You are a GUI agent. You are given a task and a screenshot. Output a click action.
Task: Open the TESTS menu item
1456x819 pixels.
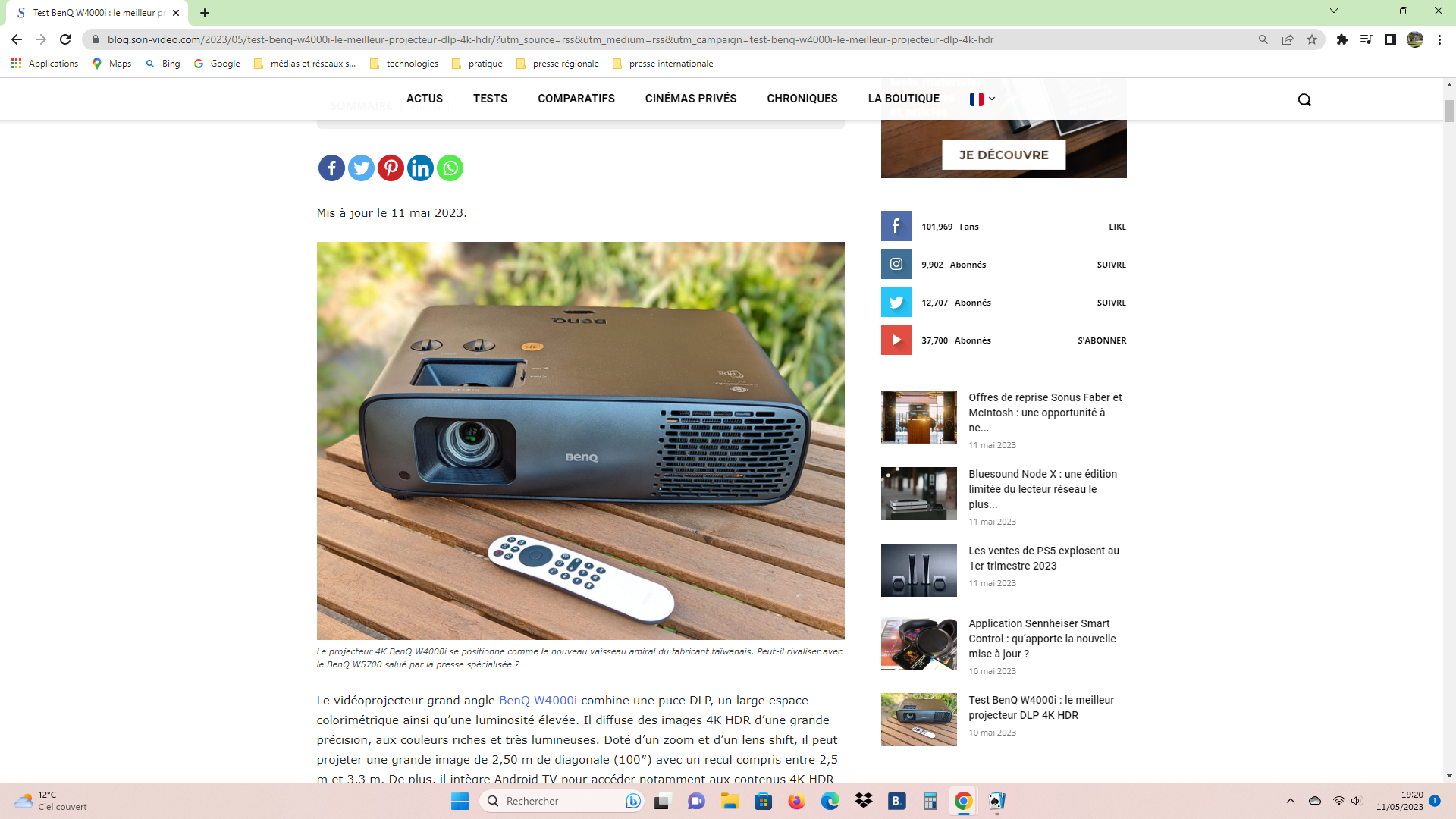pos(490,99)
